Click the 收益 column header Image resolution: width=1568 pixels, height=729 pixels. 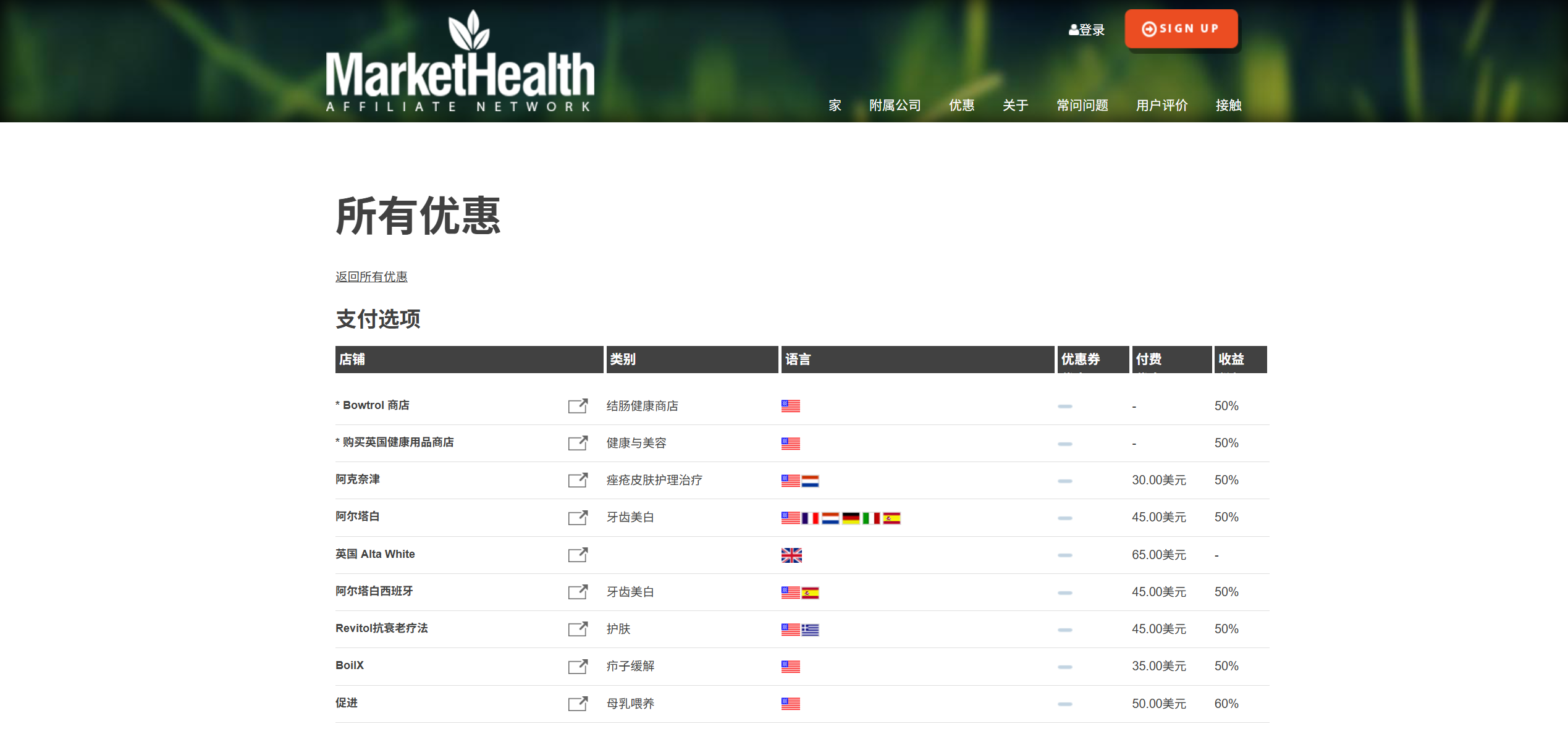(1241, 359)
